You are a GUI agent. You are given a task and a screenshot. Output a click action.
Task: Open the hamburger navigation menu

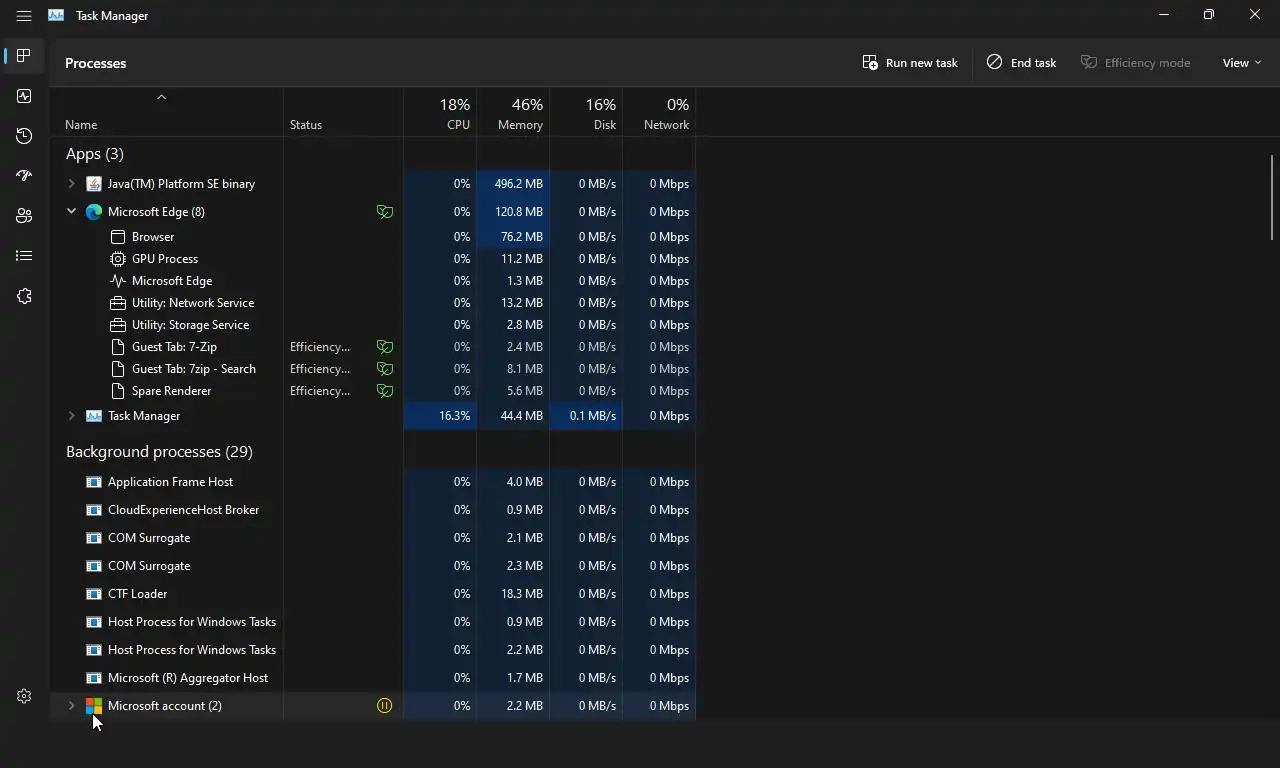(24, 16)
